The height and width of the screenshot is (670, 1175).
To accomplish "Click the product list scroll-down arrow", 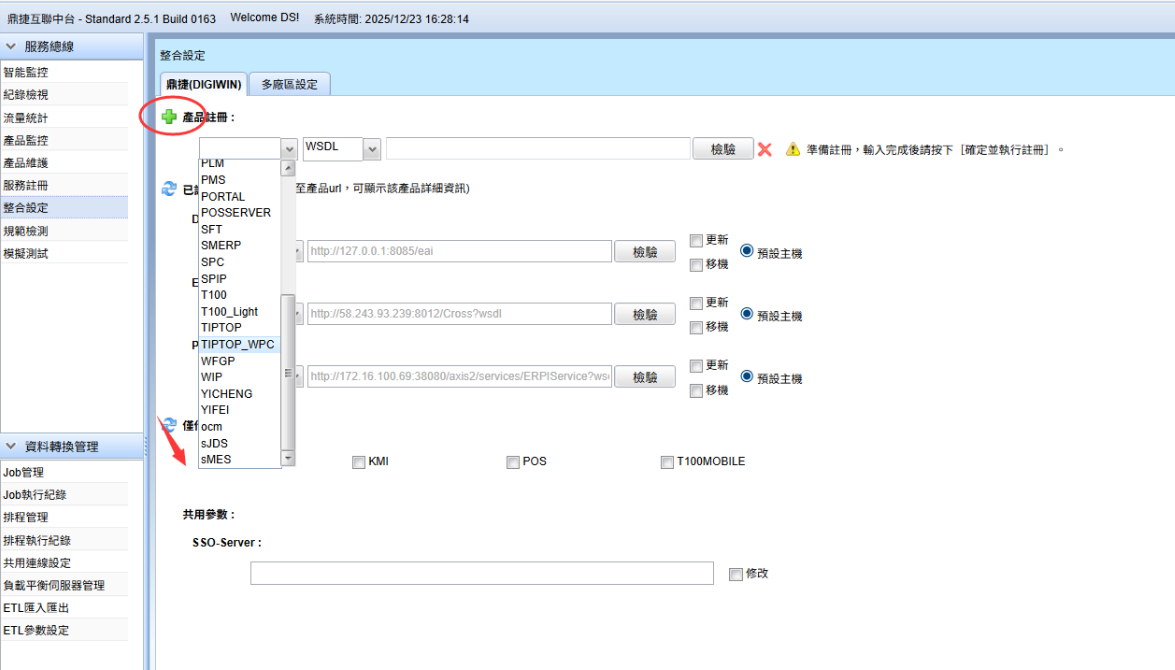I will coord(289,458).
